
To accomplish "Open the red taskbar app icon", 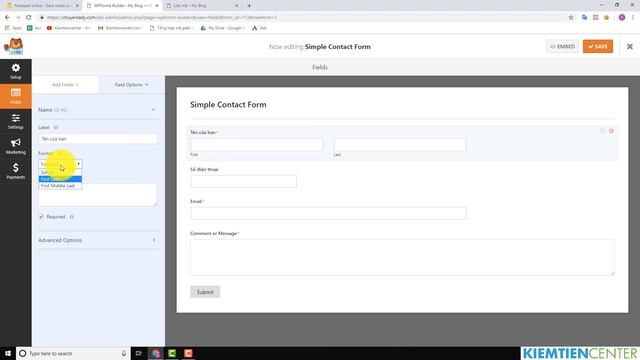I will 188,353.
